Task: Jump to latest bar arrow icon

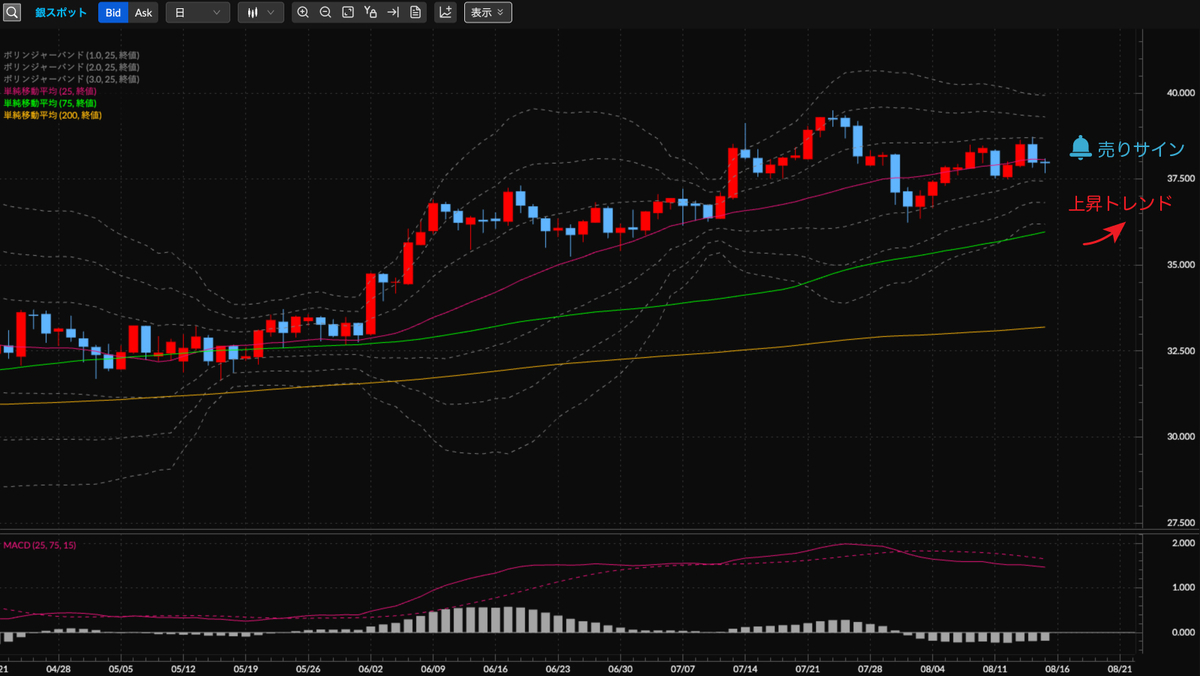Action: (x=393, y=13)
